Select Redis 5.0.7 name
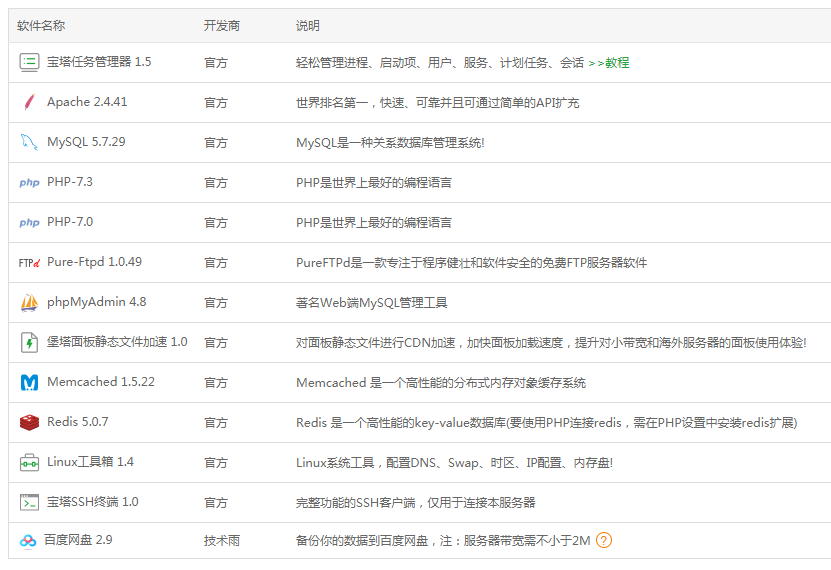This screenshot has height=570, width=831. pos(77,422)
